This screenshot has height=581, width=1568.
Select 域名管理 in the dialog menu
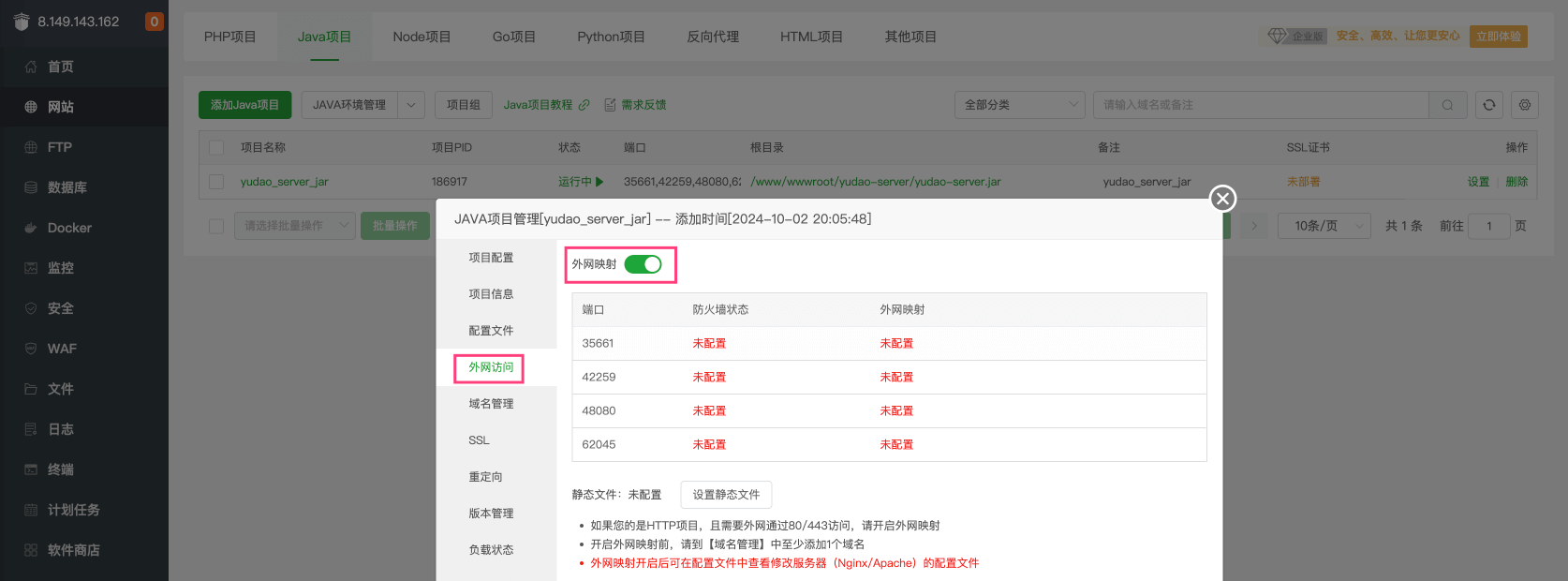point(491,404)
